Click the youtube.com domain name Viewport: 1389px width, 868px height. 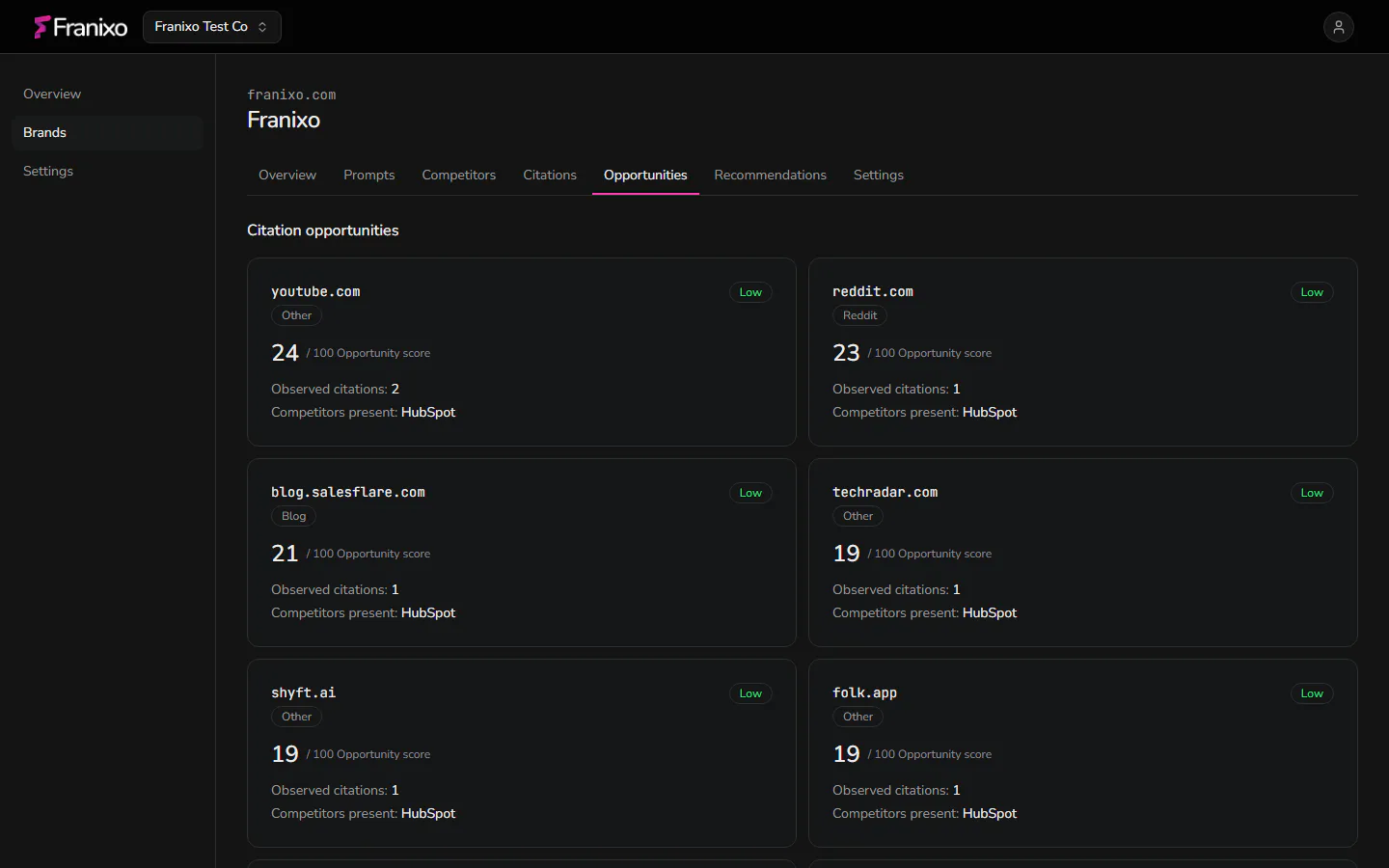click(315, 291)
